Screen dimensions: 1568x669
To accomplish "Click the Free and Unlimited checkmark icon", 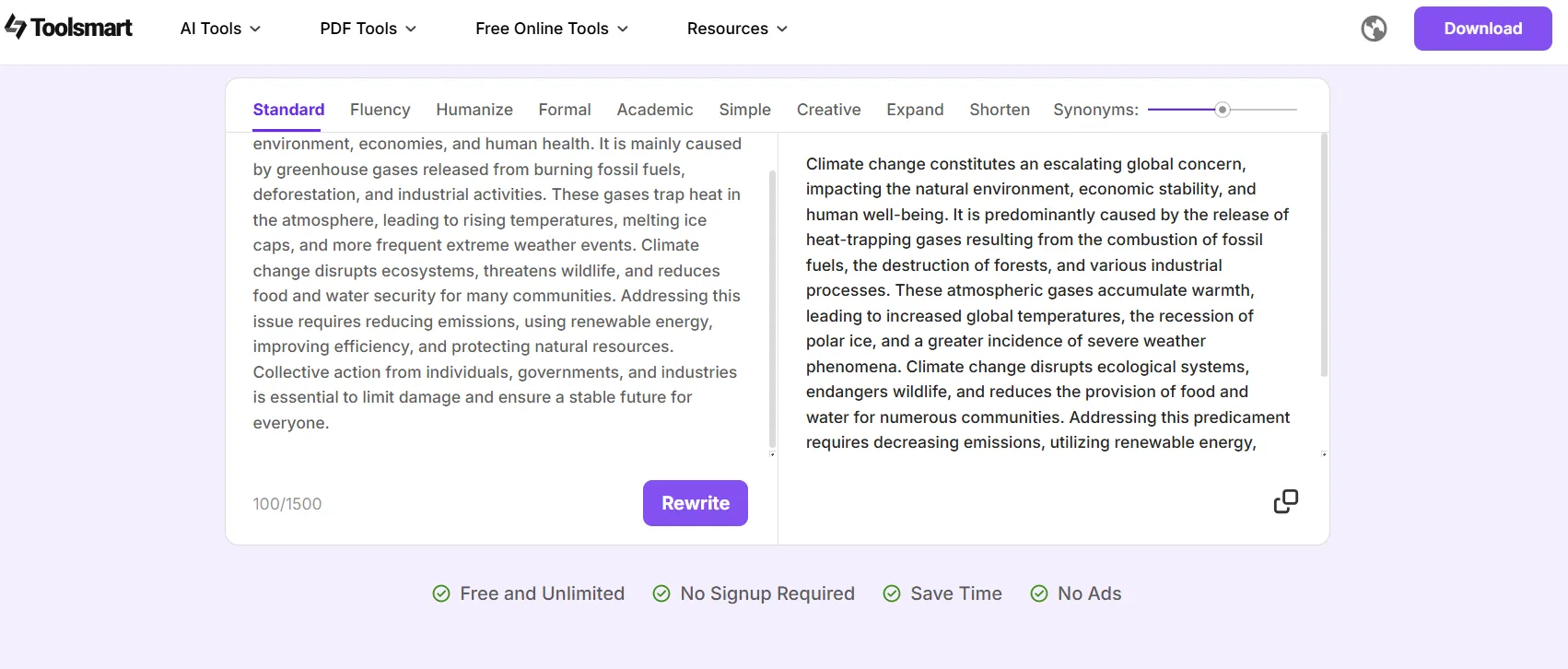I will pos(441,593).
